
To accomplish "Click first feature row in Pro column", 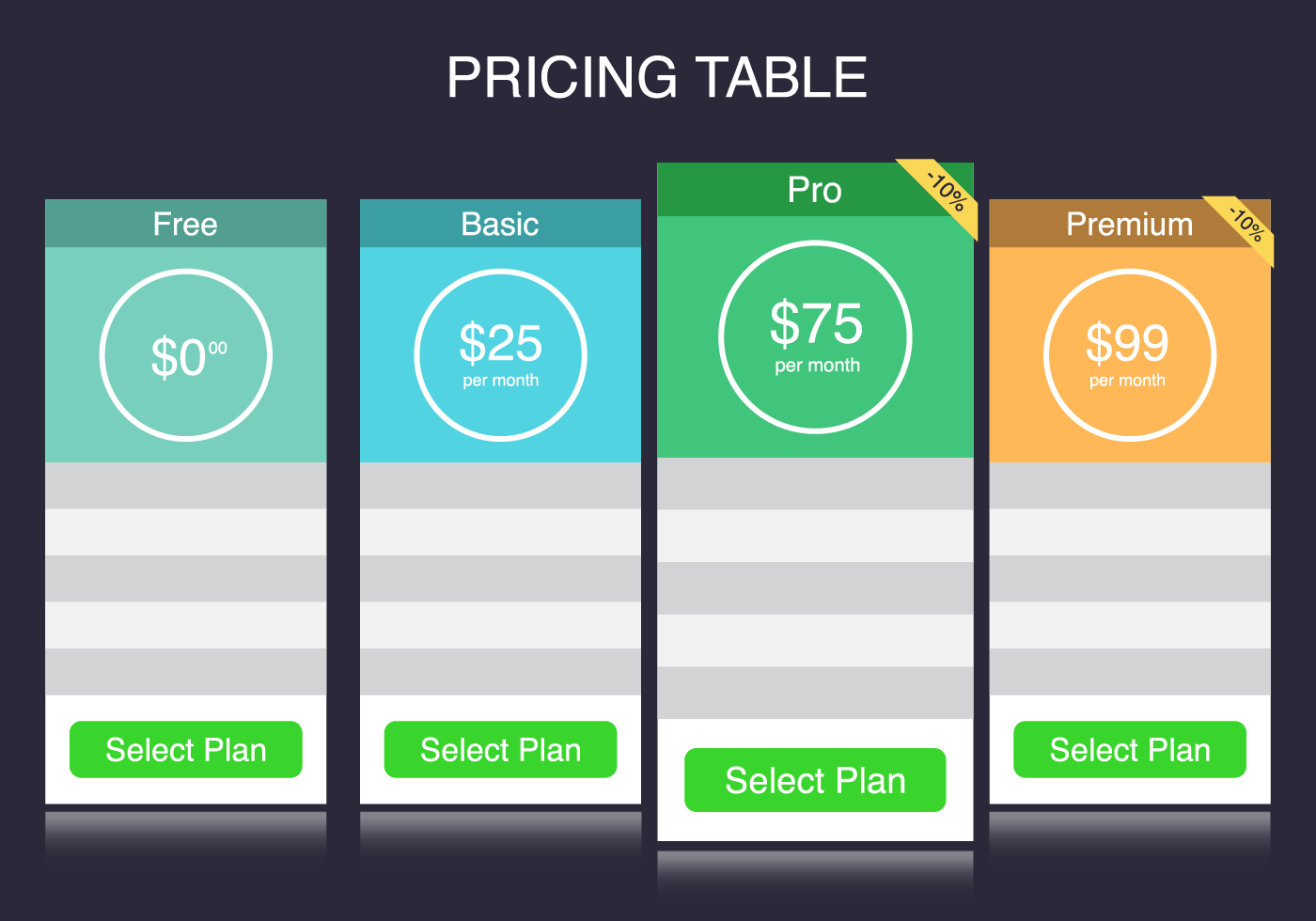I will (x=815, y=484).
